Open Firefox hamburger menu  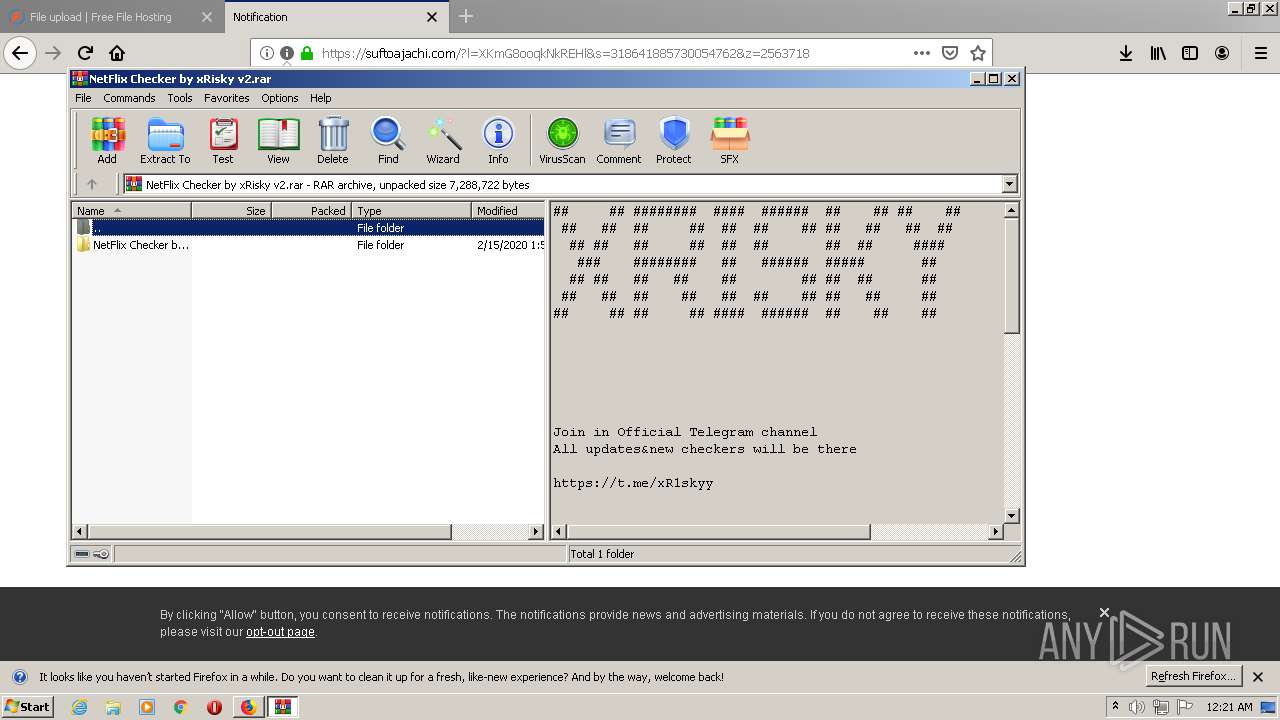pyautogui.click(x=1261, y=53)
